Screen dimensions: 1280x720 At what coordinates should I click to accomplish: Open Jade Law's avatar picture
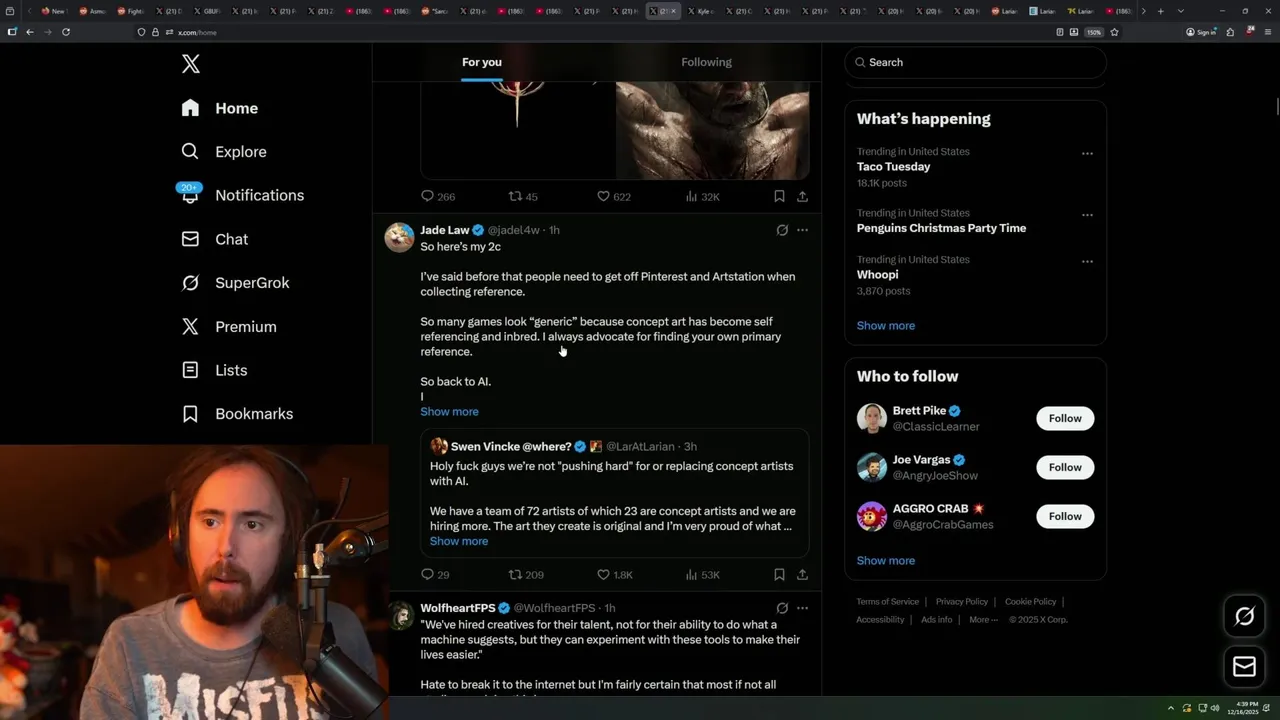click(399, 237)
